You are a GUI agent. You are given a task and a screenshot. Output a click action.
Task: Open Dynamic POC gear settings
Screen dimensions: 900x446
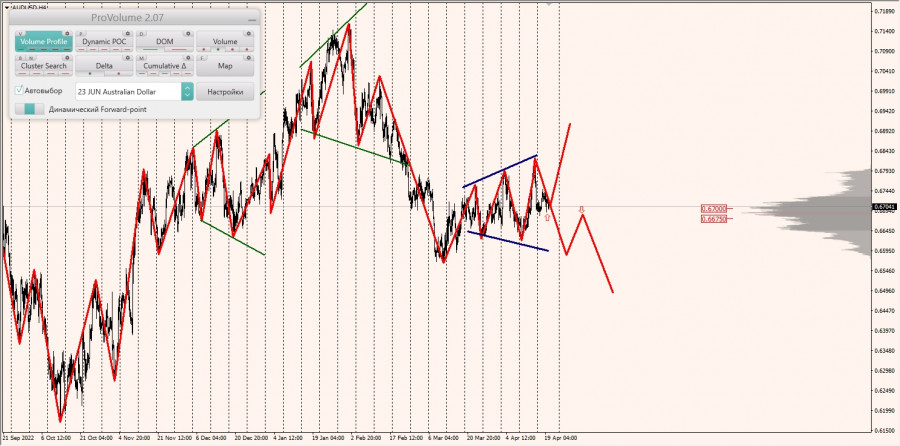(x=128, y=33)
